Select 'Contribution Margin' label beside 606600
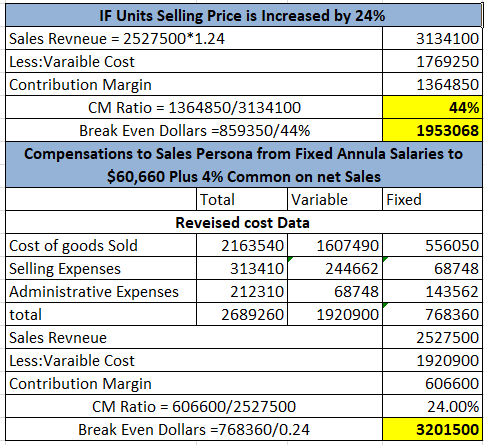 coord(194,383)
